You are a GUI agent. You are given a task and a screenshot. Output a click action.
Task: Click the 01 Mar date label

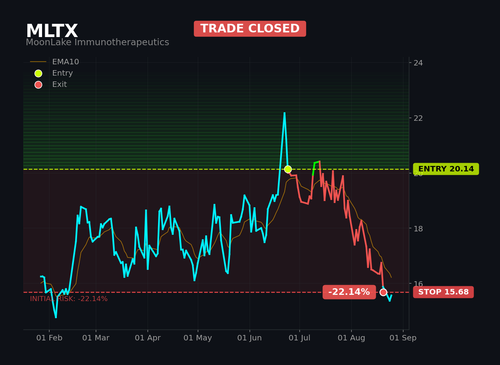pyautogui.click(x=96, y=338)
